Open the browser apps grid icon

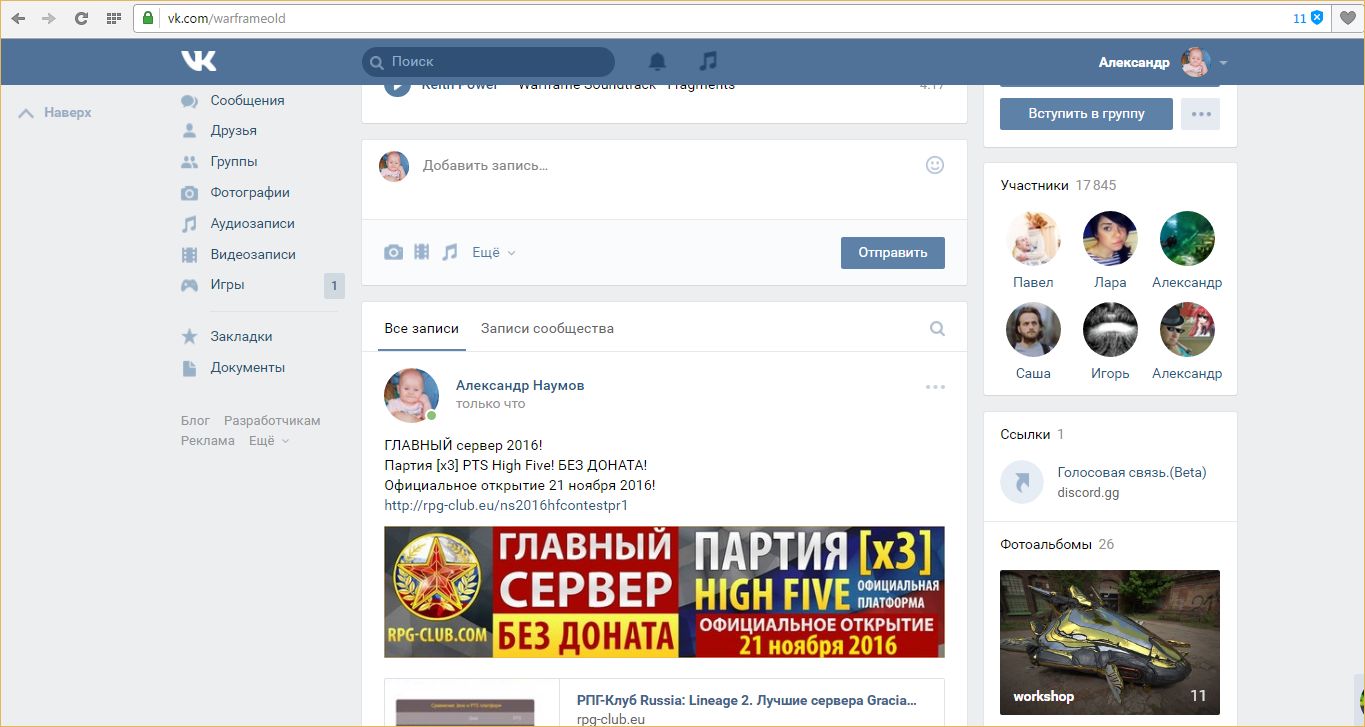tap(113, 18)
